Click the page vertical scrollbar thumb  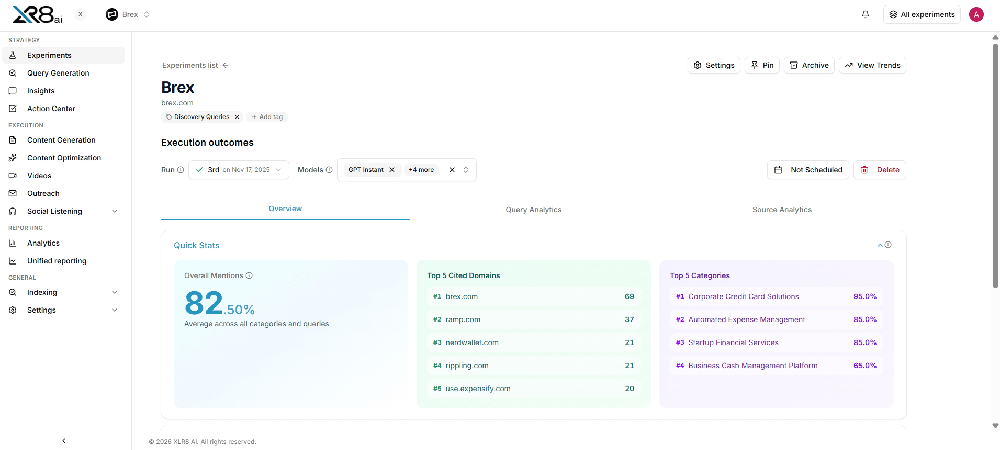(x=995, y=166)
